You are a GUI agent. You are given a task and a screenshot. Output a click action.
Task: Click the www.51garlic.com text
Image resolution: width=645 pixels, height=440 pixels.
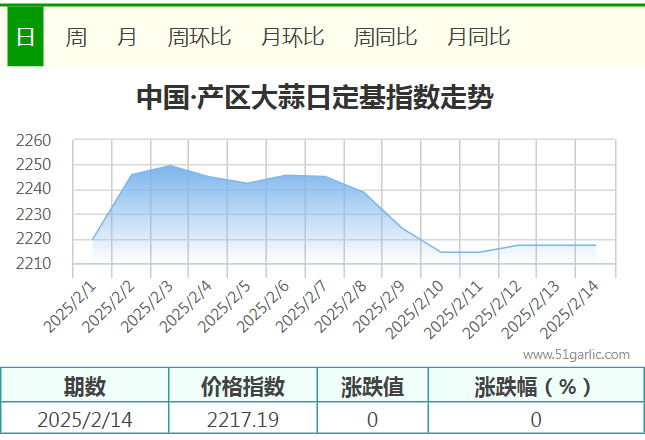tap(576, 354)
